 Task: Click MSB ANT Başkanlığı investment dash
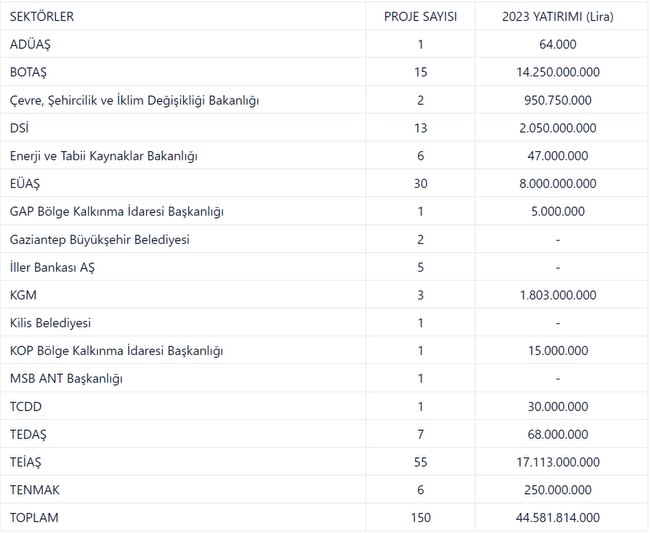click(558, 378)
